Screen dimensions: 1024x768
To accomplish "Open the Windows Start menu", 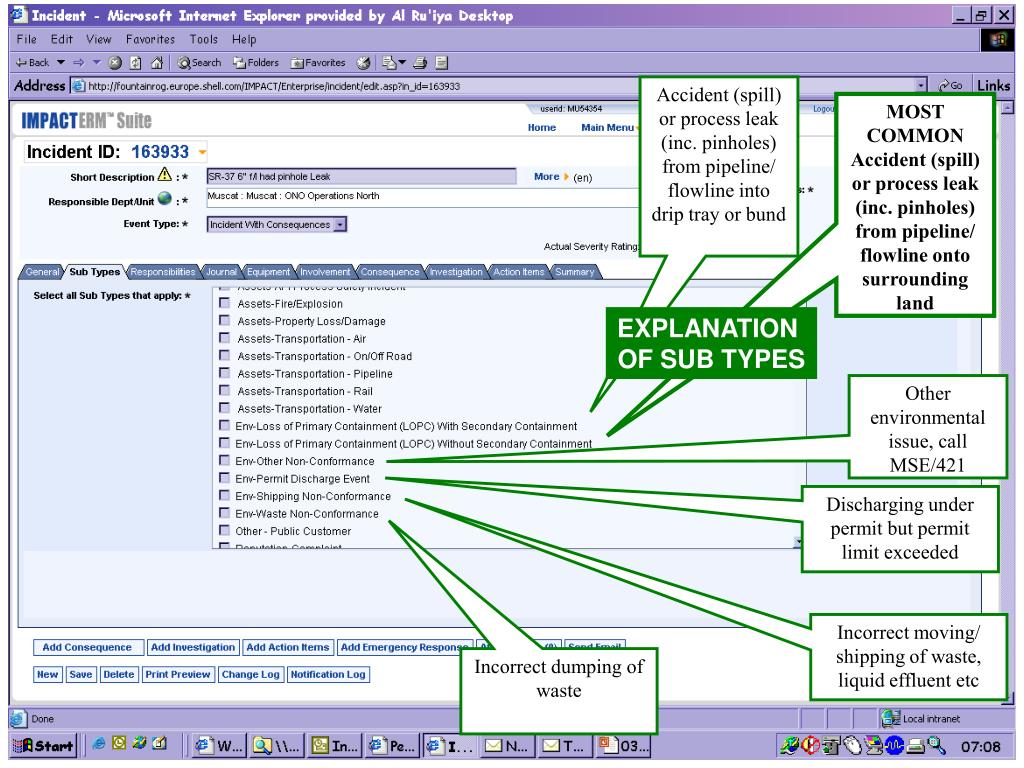I will (x=43, y=745).
